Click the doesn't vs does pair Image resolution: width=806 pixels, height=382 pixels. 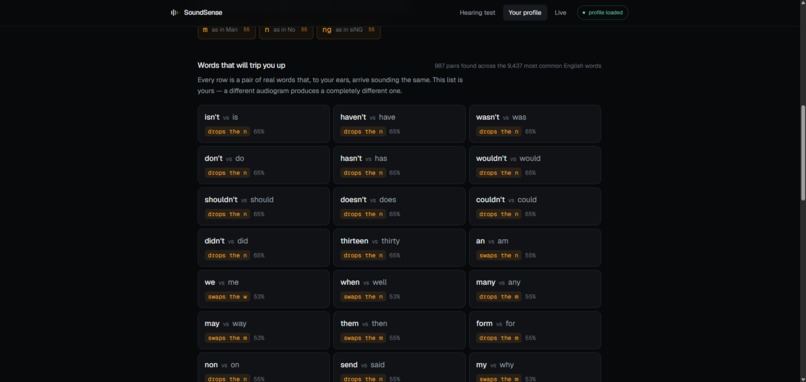pos(399,206)
